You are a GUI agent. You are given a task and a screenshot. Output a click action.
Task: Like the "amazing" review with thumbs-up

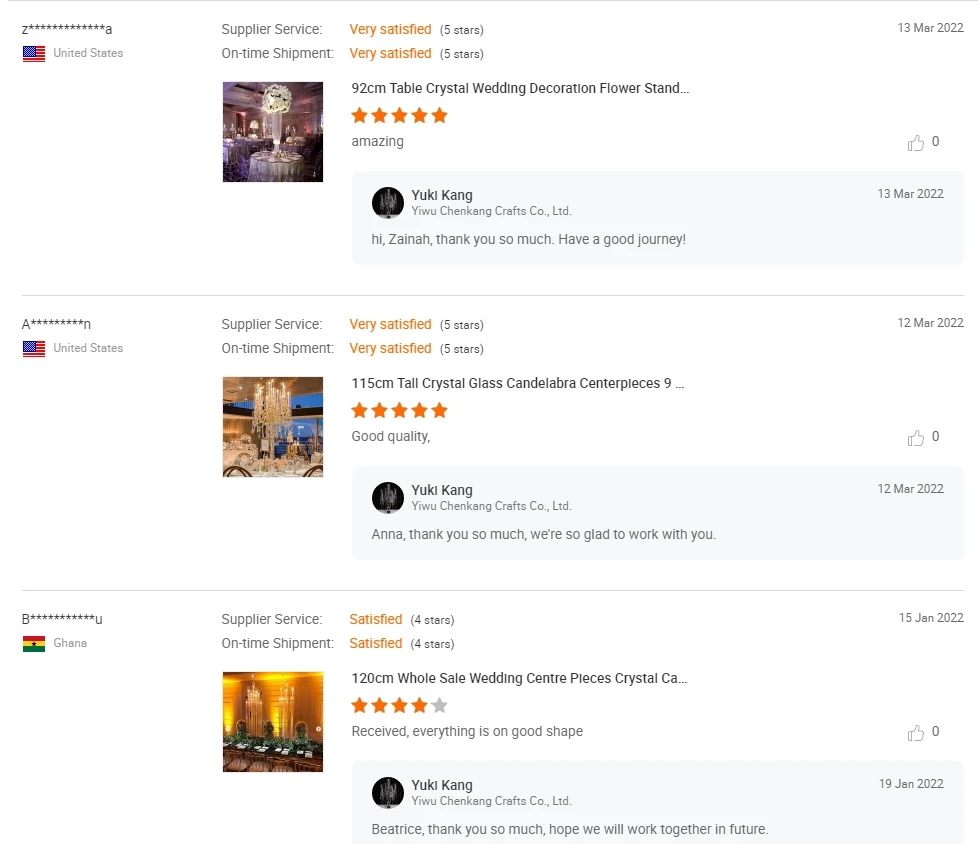pyautogui.click(x=916, y=143)
